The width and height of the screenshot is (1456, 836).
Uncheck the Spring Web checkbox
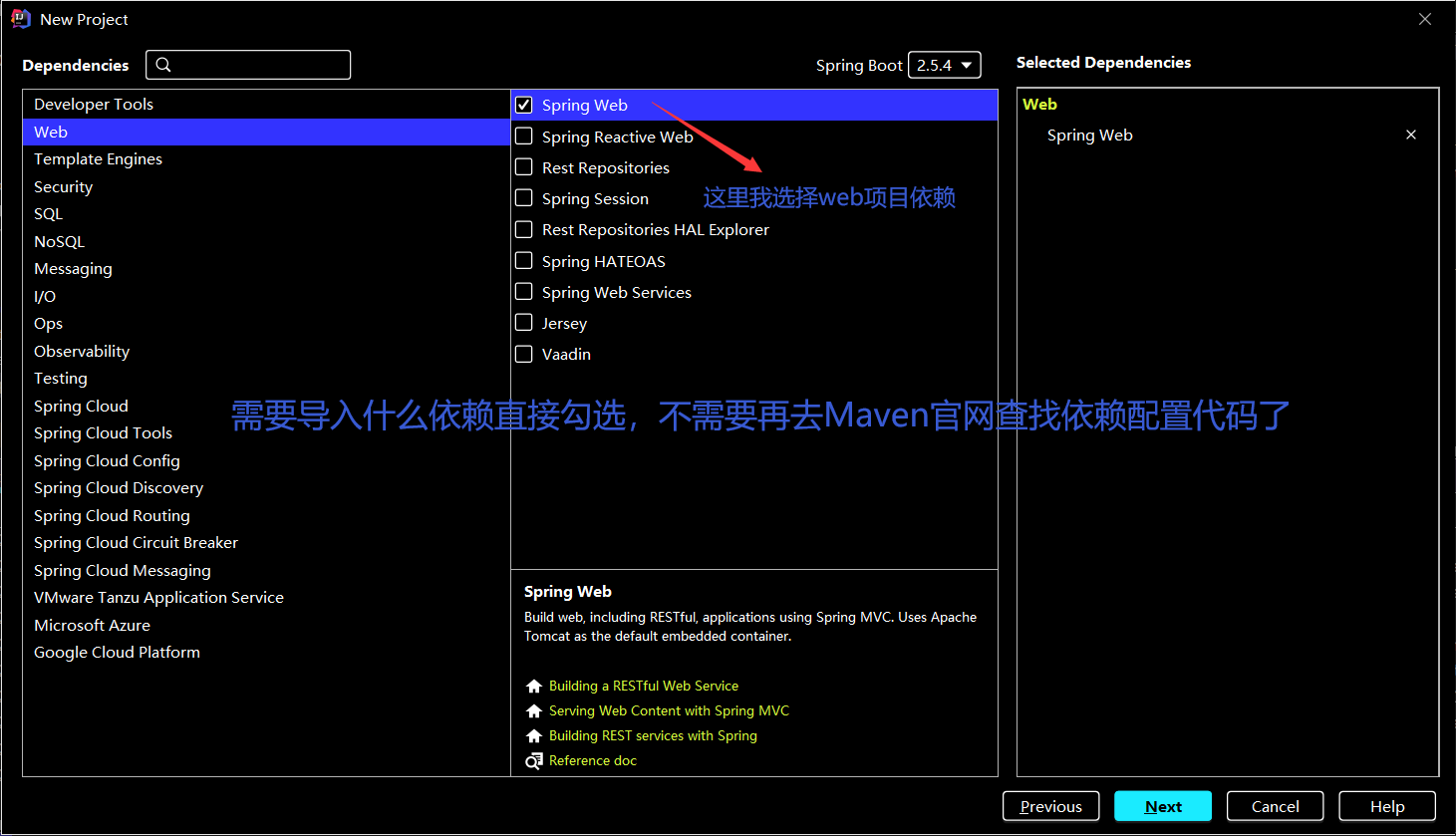pos(524,105)
